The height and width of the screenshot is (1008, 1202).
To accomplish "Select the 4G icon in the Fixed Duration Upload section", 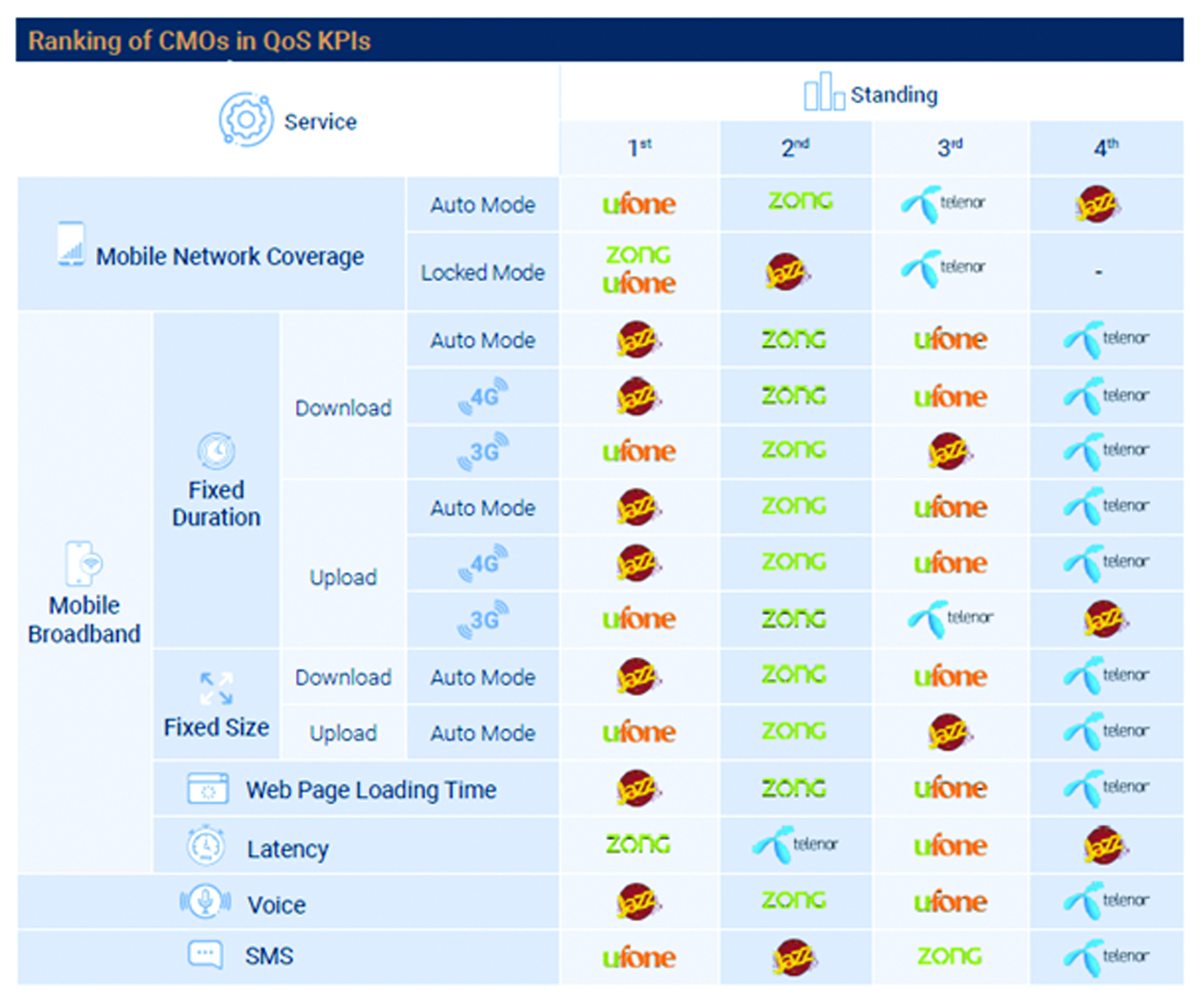I will tap(483, 563).
